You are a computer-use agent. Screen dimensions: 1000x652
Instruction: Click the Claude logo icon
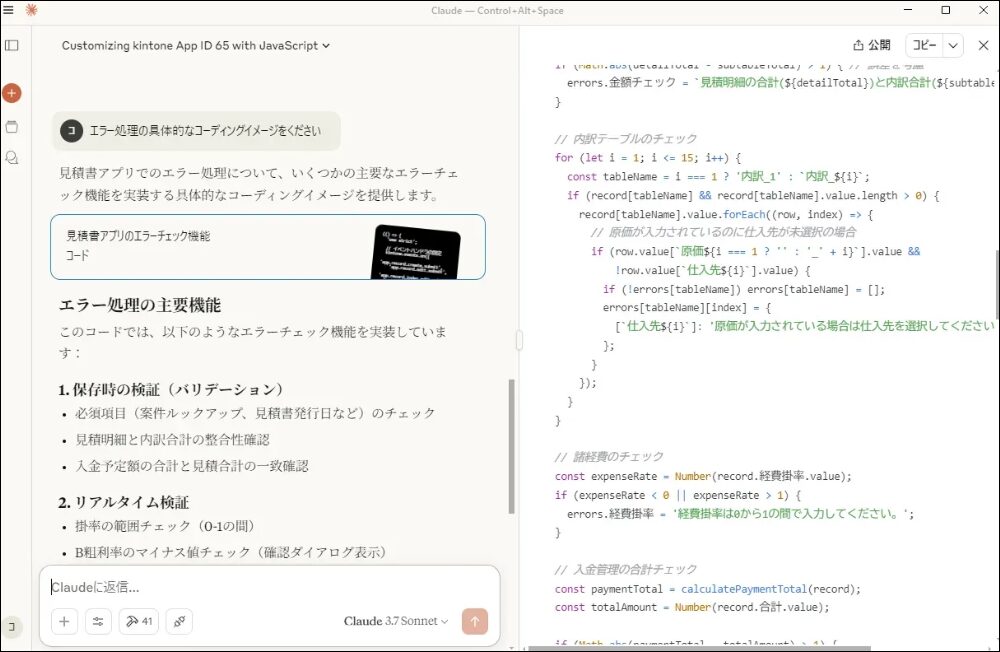[31, 10]
